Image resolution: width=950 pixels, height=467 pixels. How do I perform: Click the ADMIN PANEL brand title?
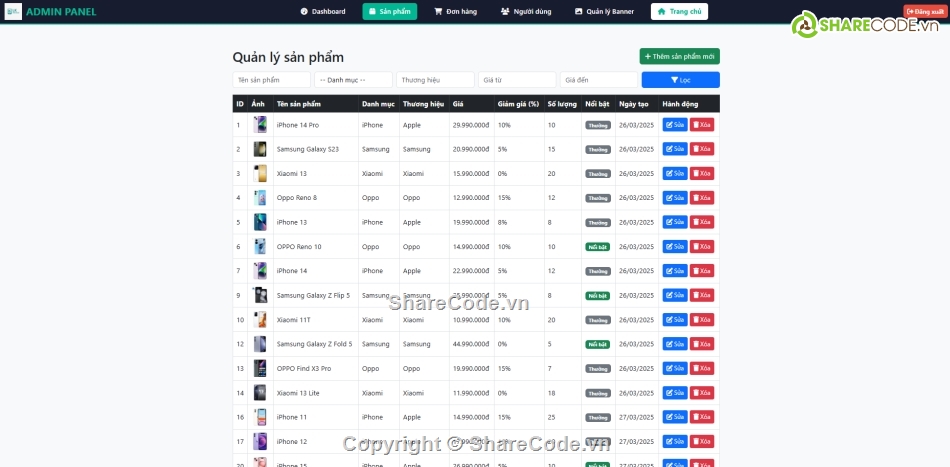coord(61,12)
